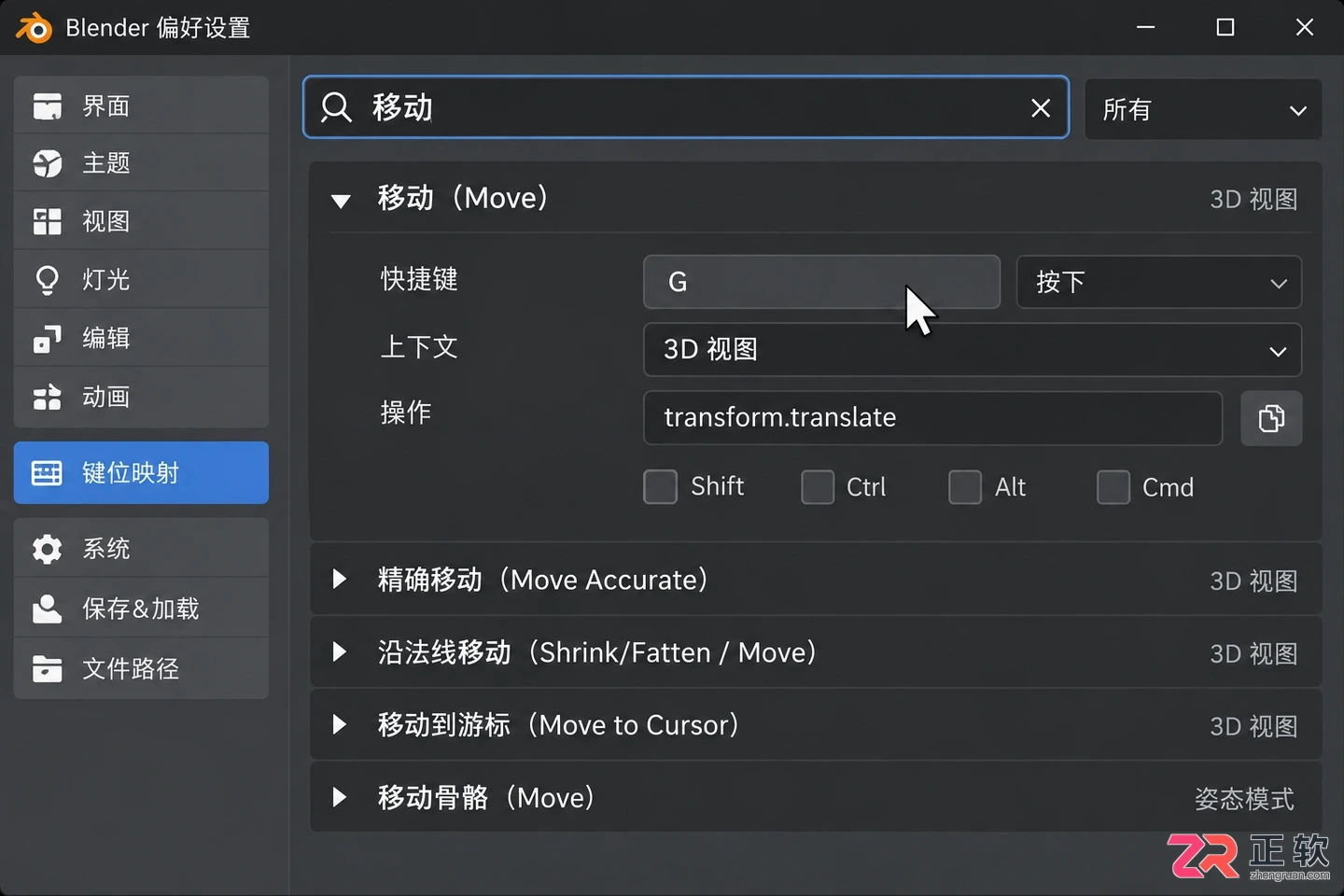
Task: Click the 灯光 lightbulb icon
Action: 47,280
